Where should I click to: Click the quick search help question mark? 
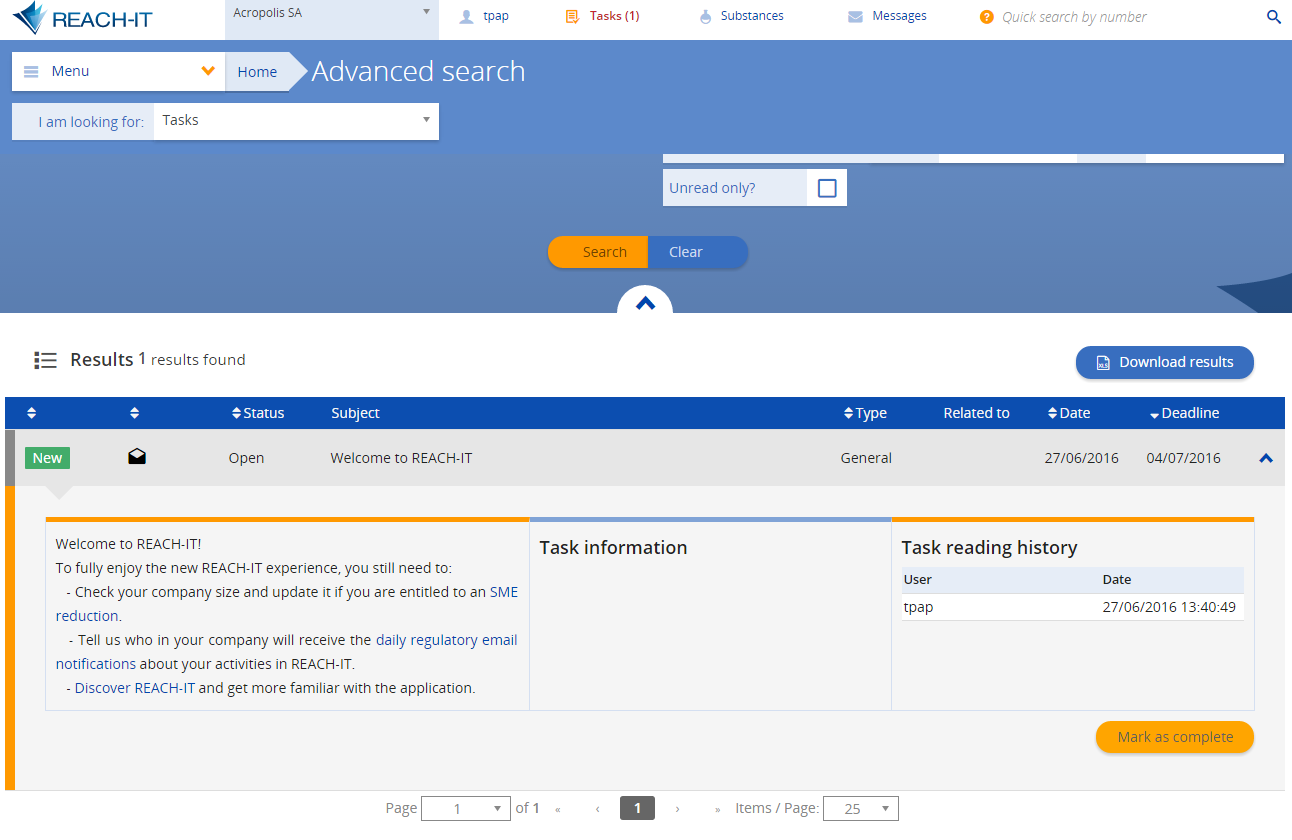tap(987, 16)
